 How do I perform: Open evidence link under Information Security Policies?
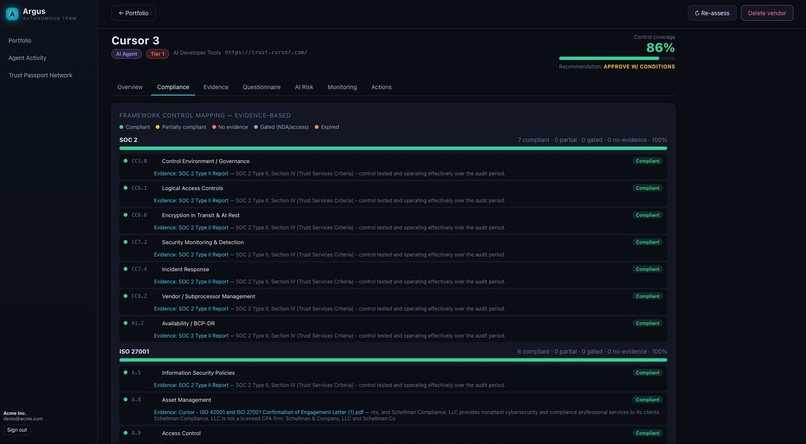click(x=191, y=385)
